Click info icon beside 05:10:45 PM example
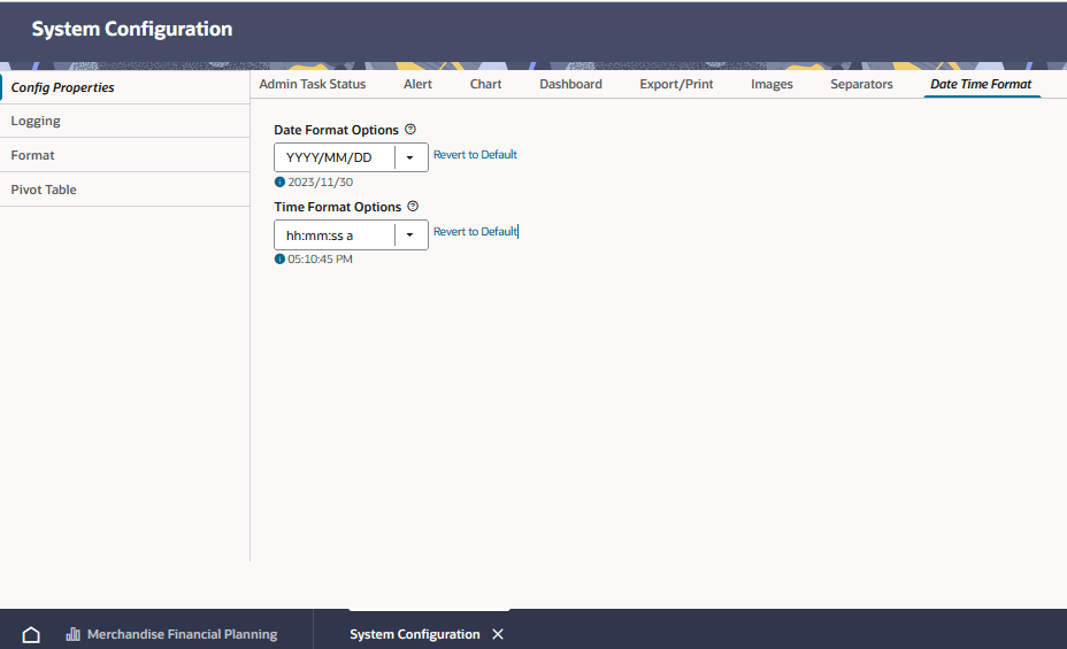 (280, 259)
